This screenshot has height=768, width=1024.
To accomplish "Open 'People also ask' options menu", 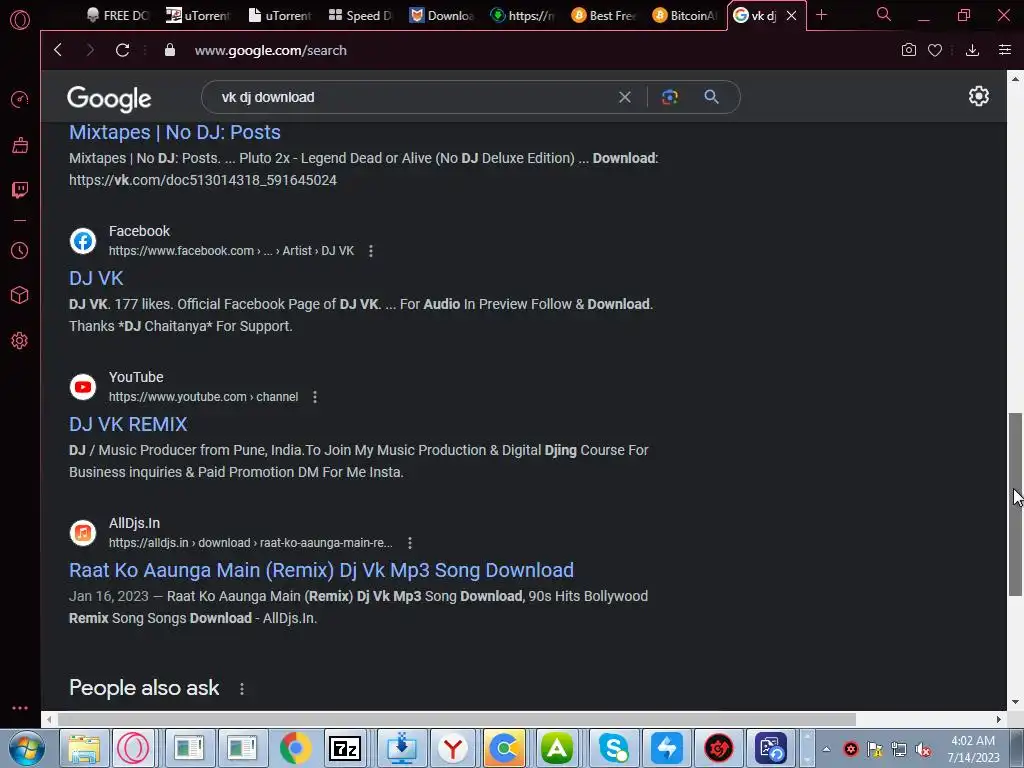I will pyautogui.click(x=242, y=688).
